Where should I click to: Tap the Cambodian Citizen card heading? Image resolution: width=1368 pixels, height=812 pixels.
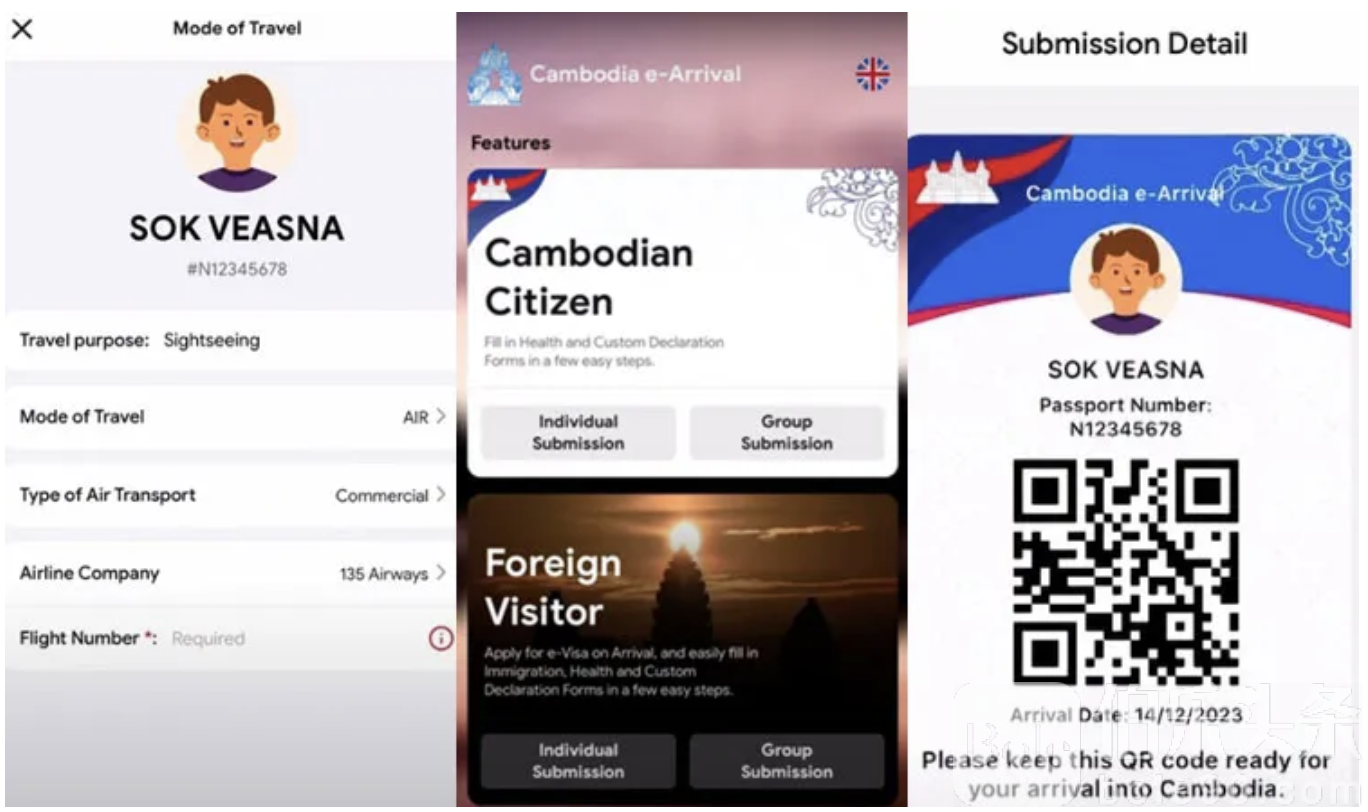588,277
